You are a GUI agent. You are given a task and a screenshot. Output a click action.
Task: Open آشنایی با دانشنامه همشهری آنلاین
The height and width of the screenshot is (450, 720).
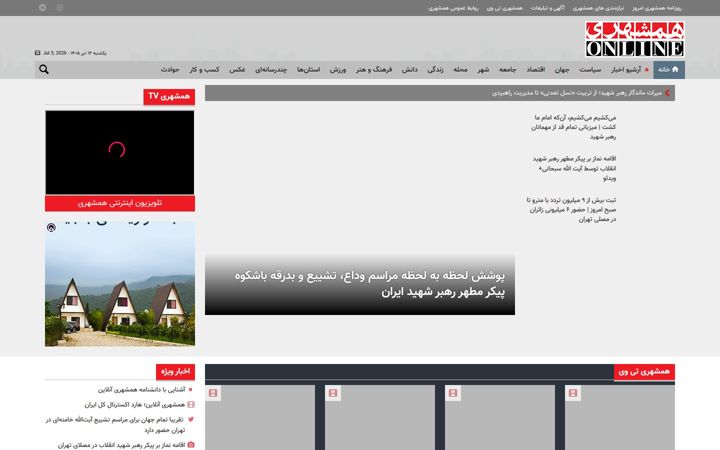tap(141, 389)
